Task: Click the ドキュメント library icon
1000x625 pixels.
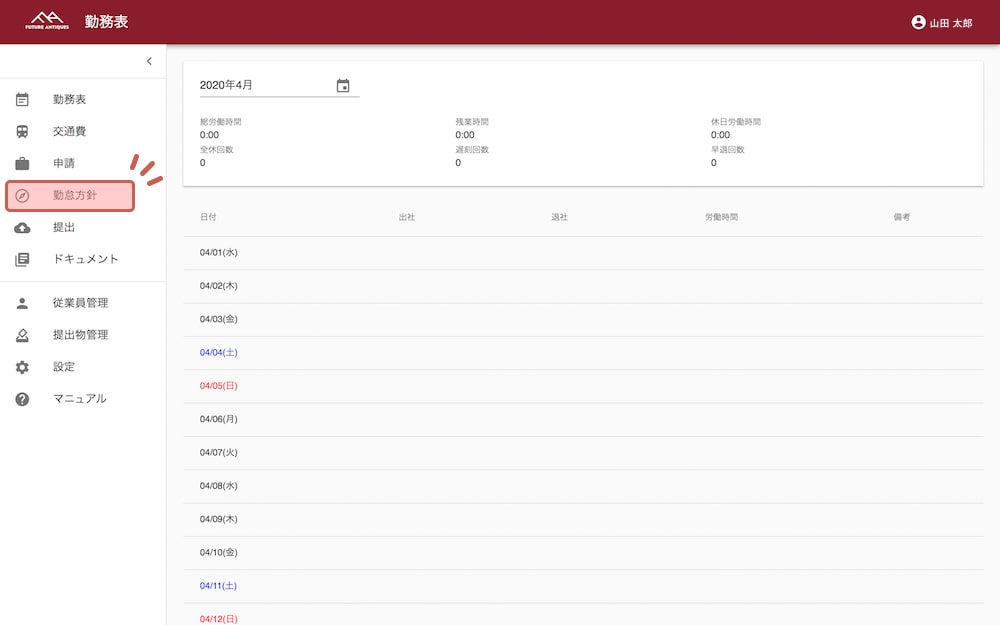Action: tap(22, 260)
